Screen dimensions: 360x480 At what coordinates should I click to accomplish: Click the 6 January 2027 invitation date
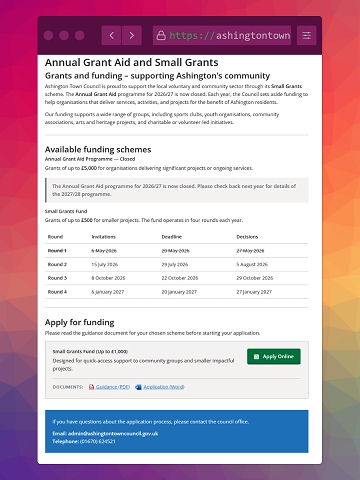click(108, 292)
